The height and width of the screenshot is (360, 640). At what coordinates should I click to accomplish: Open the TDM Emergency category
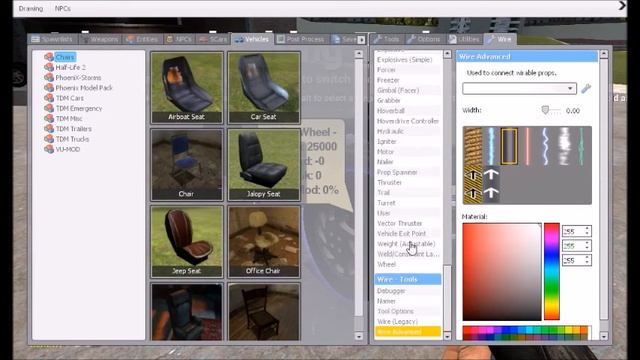point(79,109)
